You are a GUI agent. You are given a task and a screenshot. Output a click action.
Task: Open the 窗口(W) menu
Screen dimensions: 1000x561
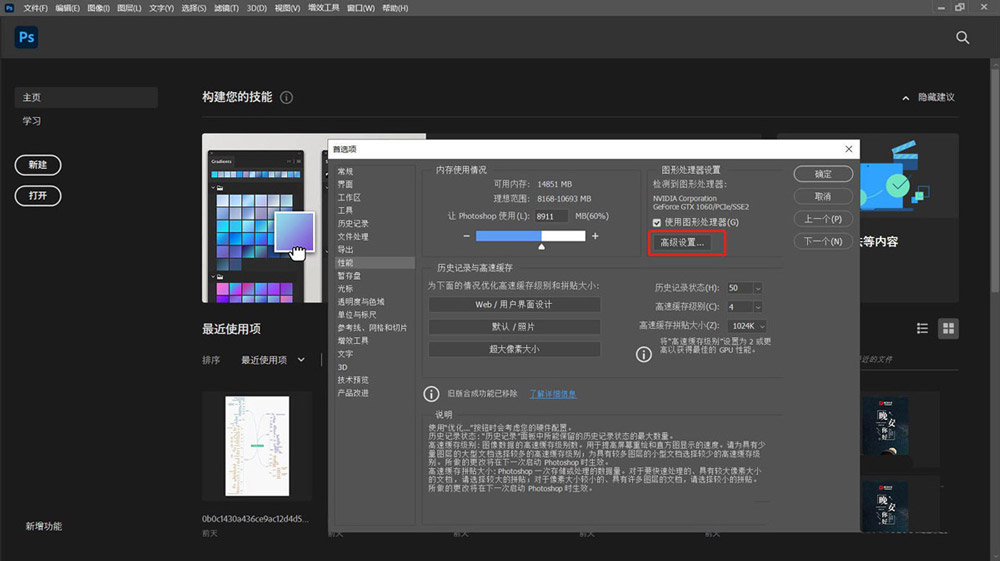pos(360,8)
